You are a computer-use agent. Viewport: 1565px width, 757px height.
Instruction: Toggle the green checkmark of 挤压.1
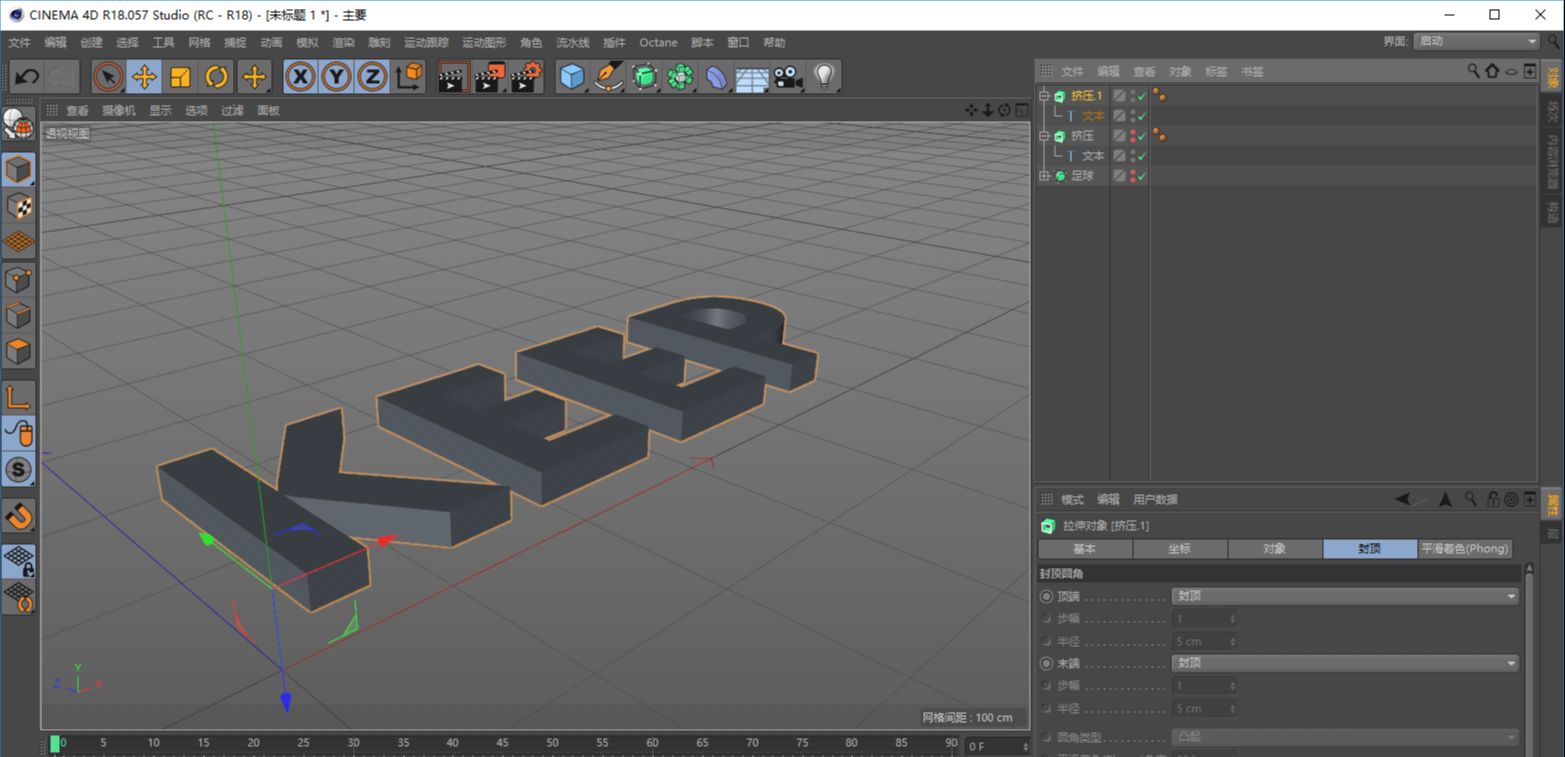[1142, 96]
